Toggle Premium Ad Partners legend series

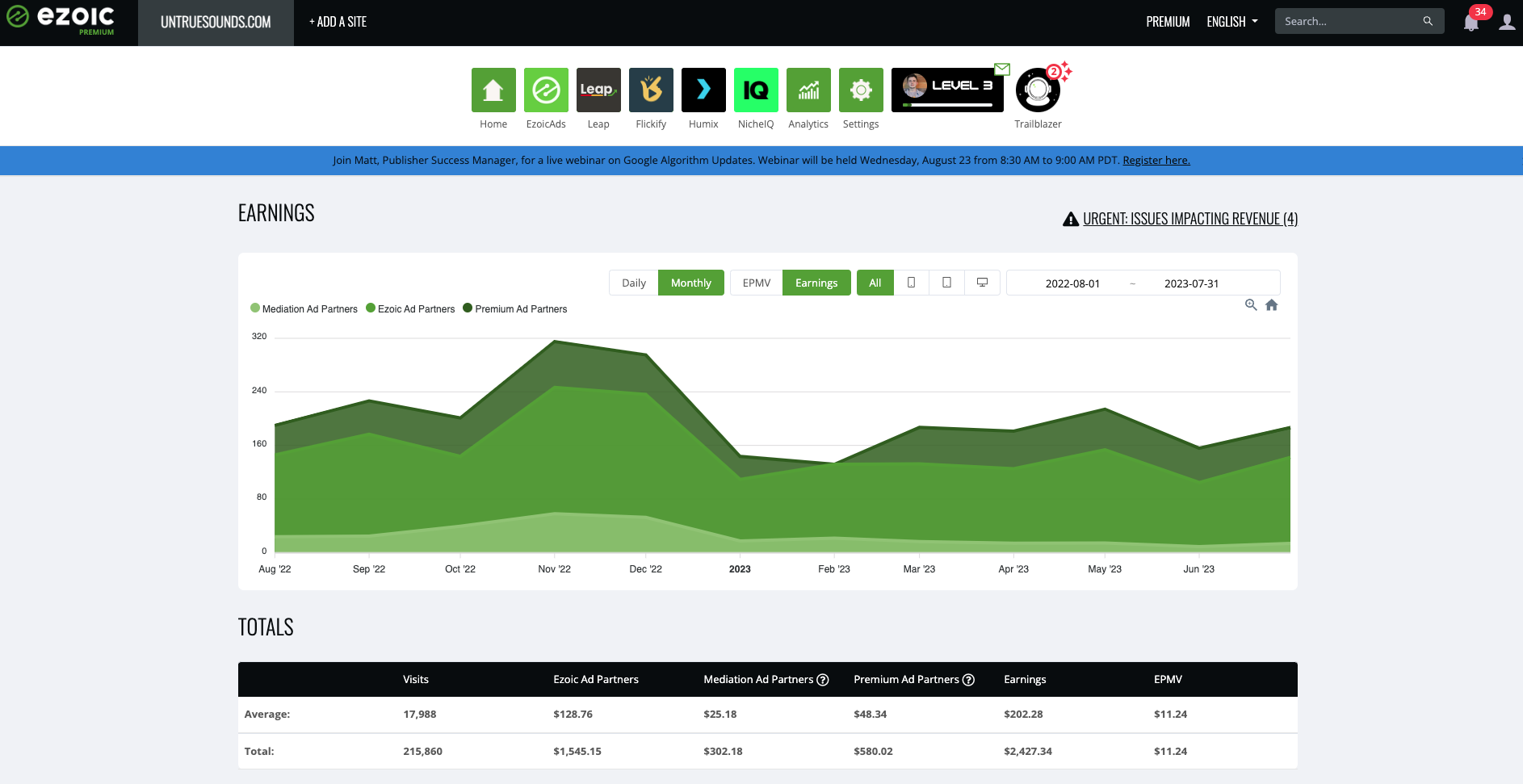pos(514,308)
